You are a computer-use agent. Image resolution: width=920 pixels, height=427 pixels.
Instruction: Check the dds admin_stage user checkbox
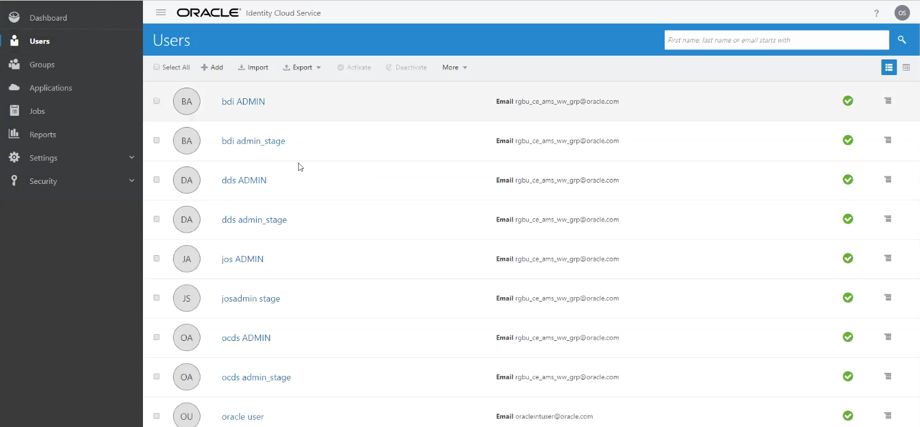tap(157, 219)
